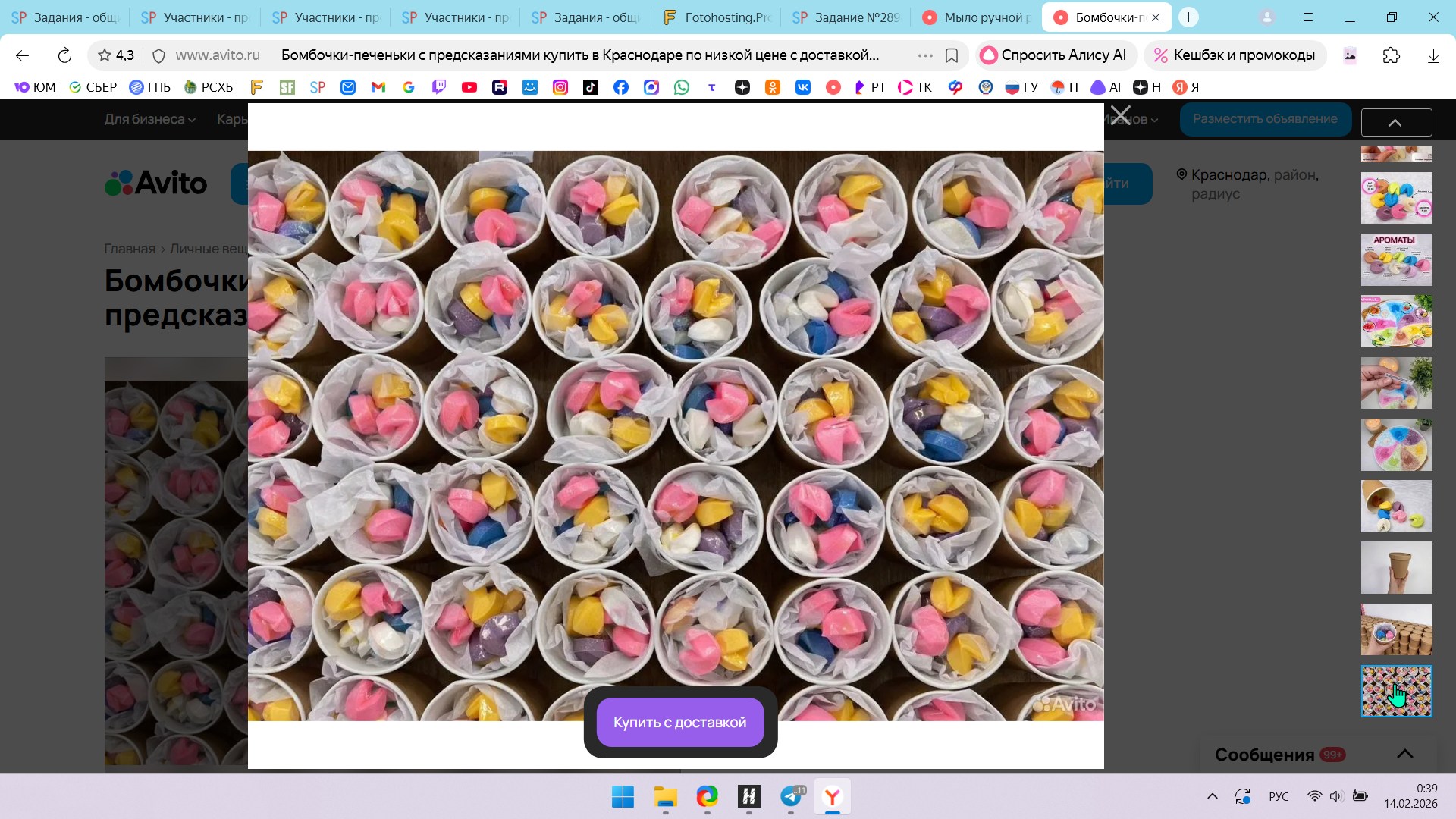Open the browser extensions puzzle icon
Viewport: 1456px width, 819px height.
point(1391,55)
